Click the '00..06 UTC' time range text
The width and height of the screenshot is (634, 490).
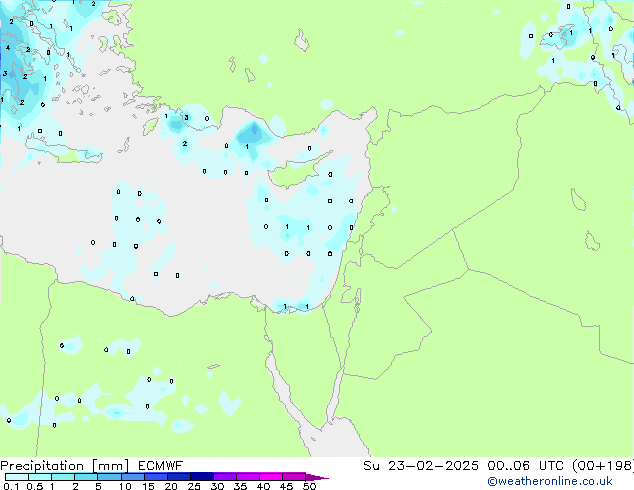pos(525,466)
